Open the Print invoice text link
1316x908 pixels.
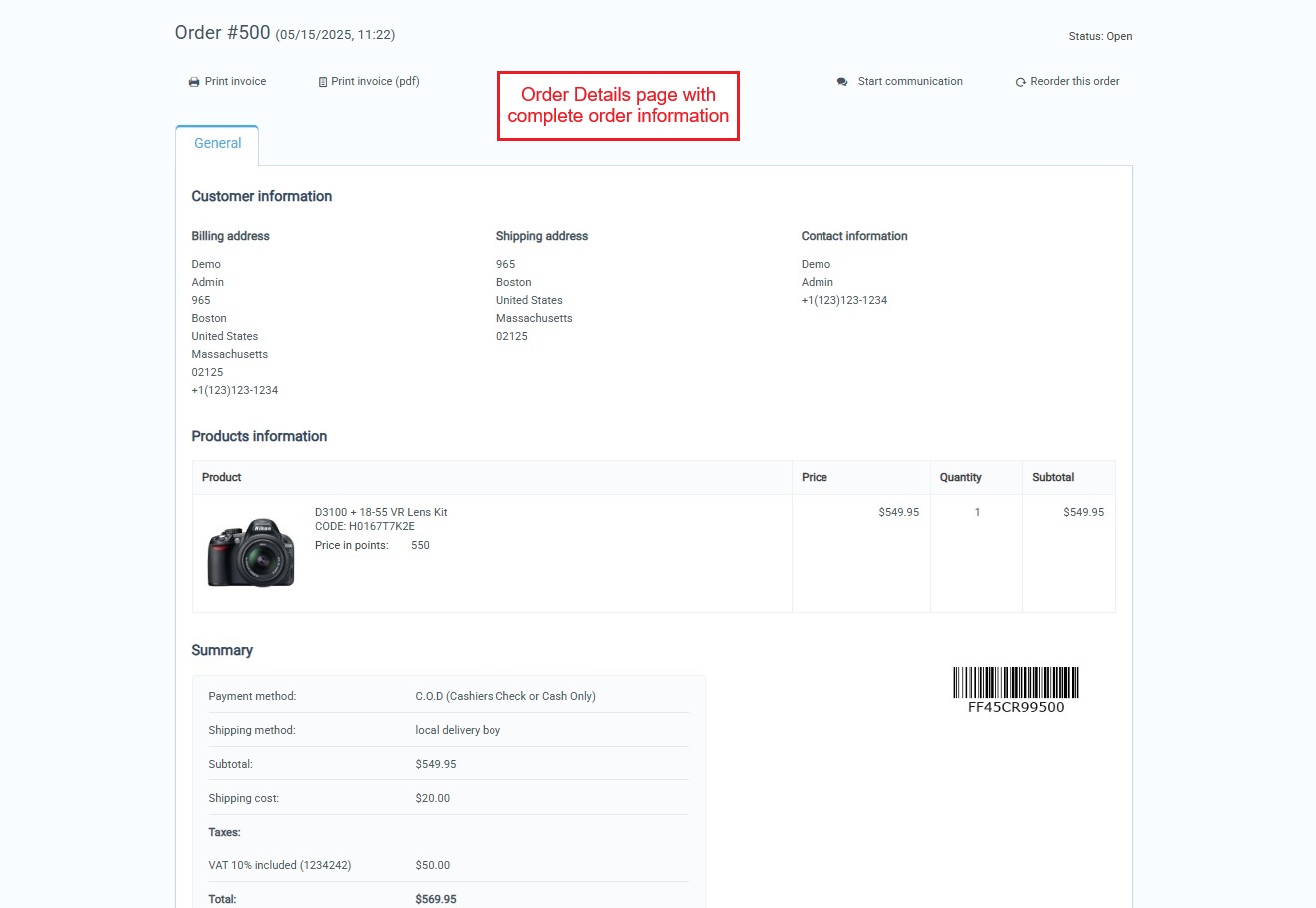pos(235,81)
